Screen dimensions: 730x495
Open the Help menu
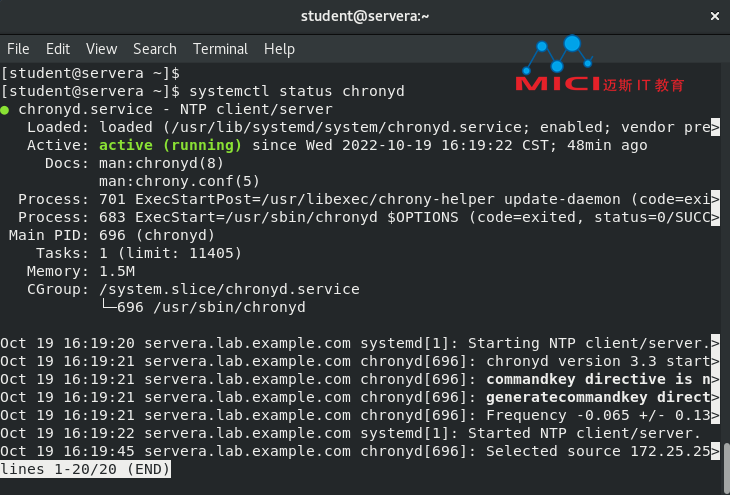[x=279, y=49]
